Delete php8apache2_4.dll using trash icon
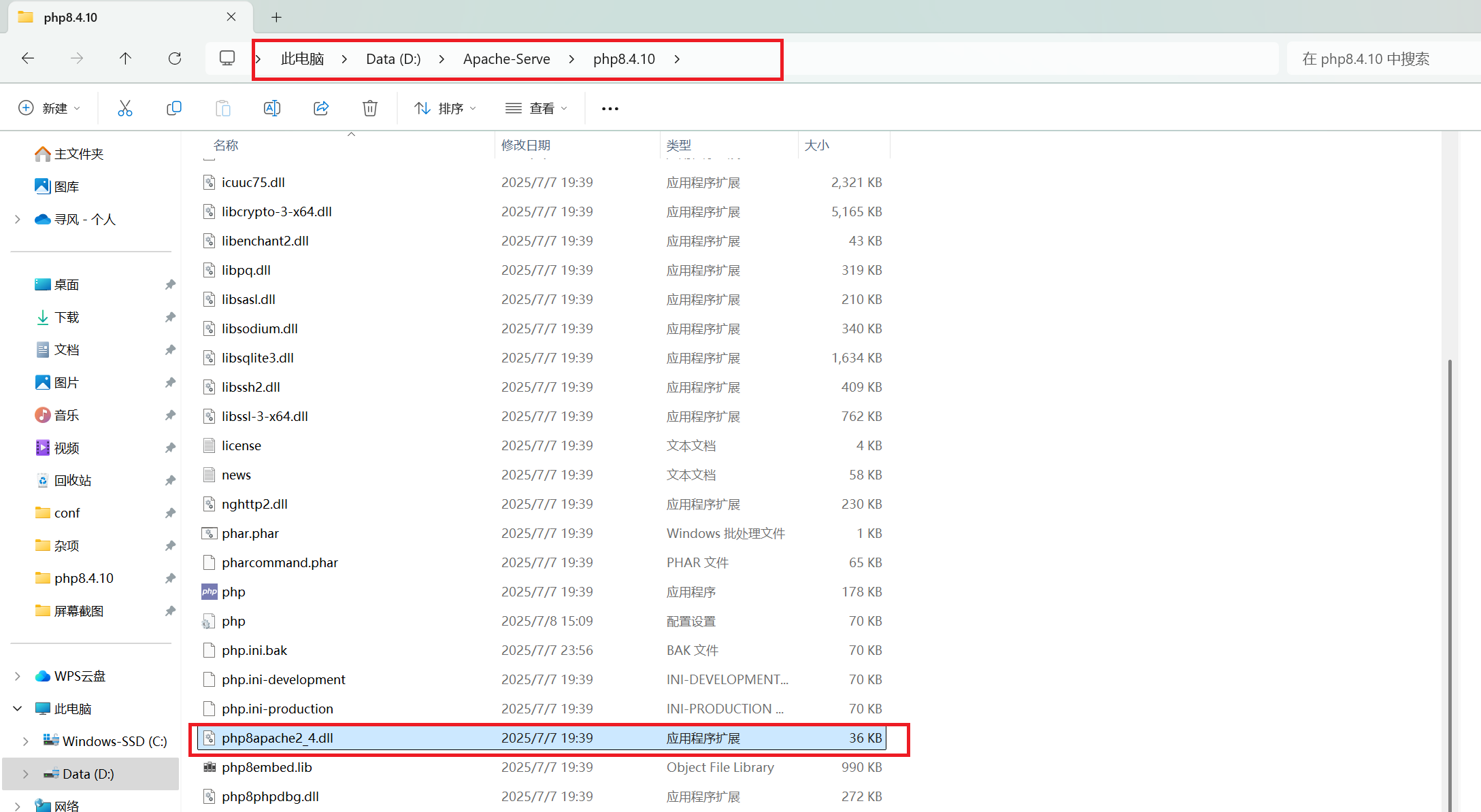The width and height of the screenshot is (1481, 812). coord(369,107)
